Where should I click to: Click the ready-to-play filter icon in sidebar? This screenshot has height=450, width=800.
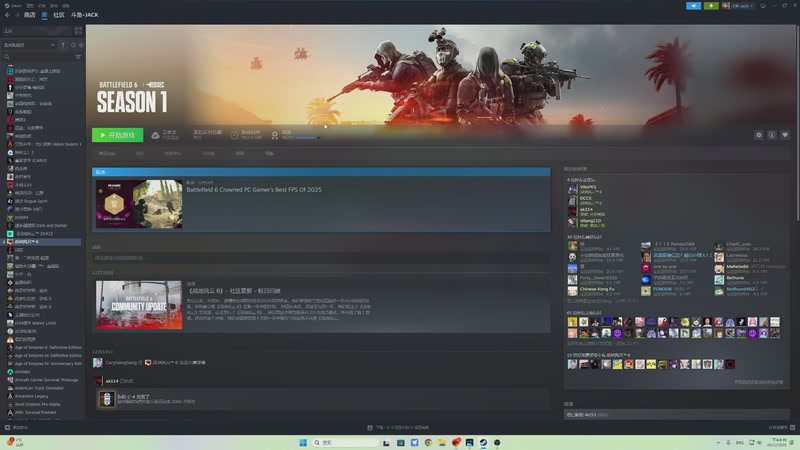(x=81, y=45)
